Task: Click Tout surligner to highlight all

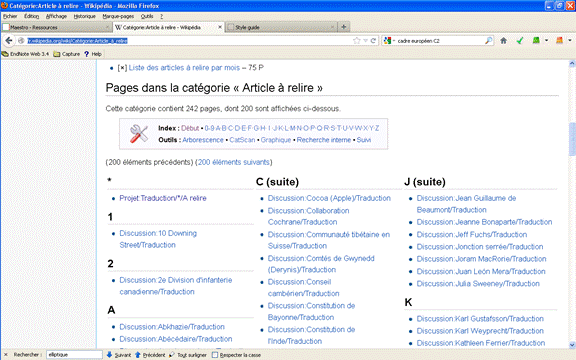Action: coord(188,355)
